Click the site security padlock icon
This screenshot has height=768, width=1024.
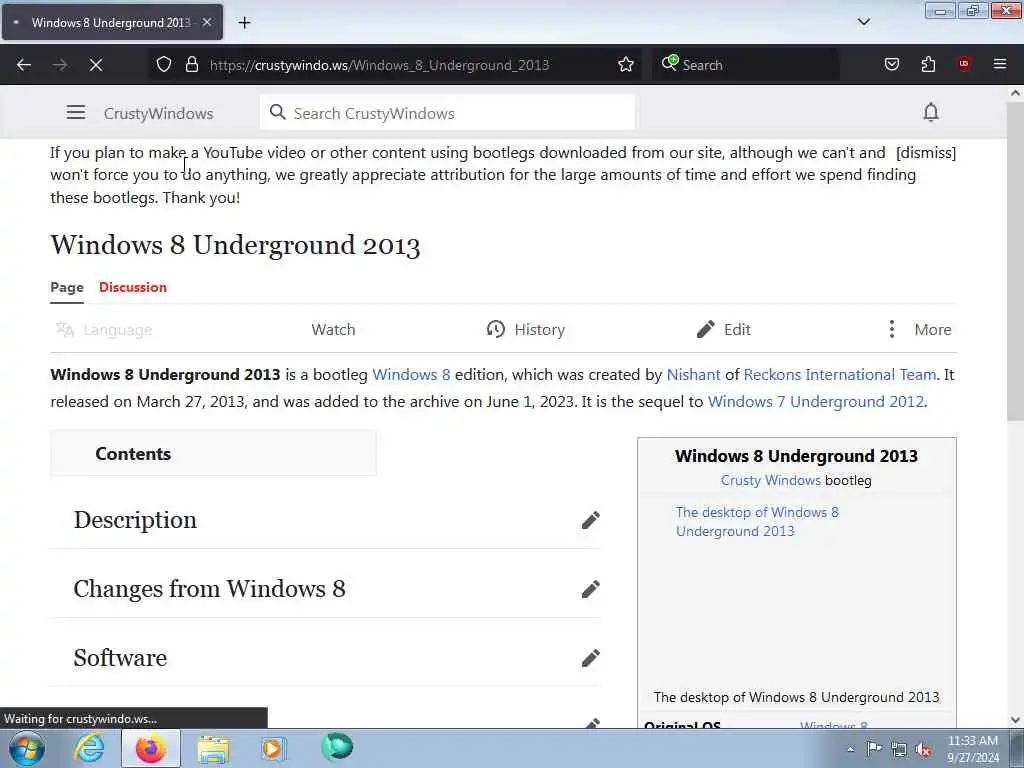(x=191, y=65)
